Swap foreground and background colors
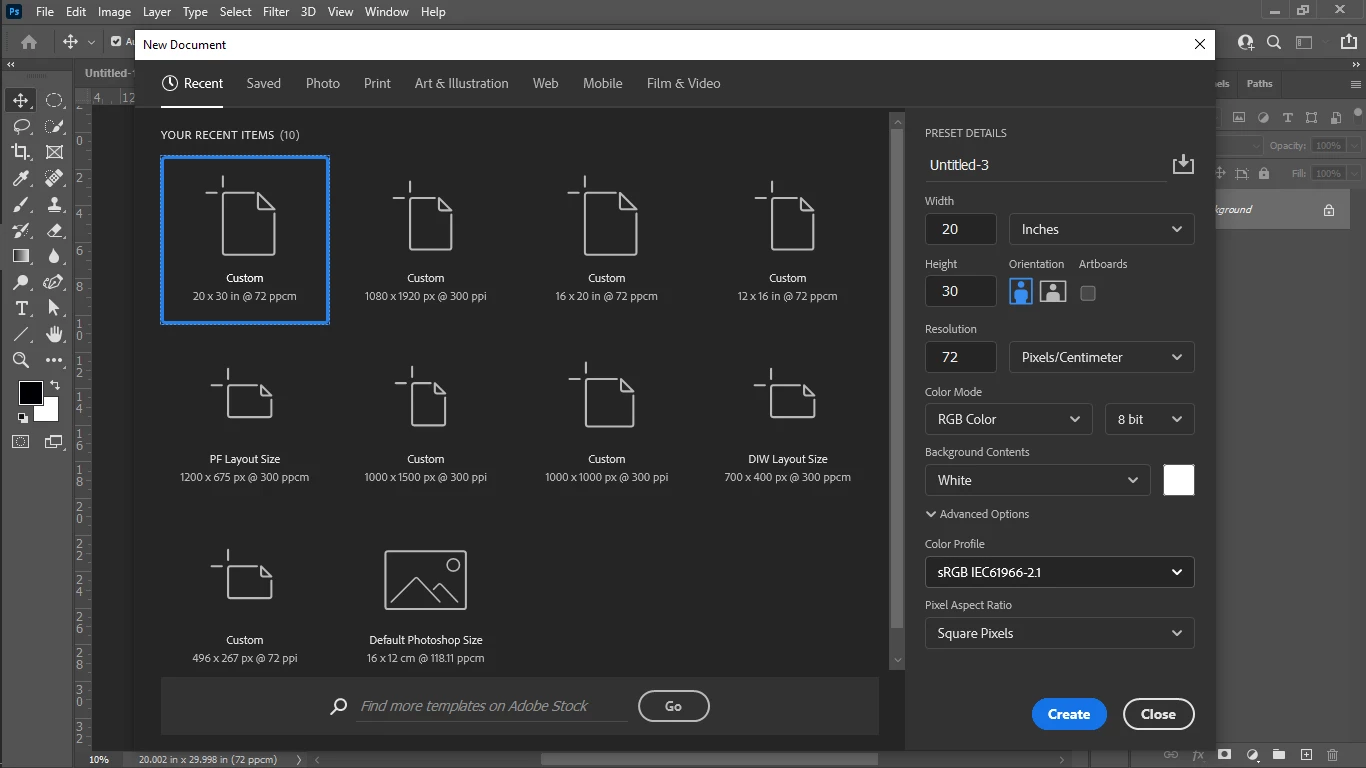The width and height of the screenshot is (1366, 768). (x=54, y=385)
